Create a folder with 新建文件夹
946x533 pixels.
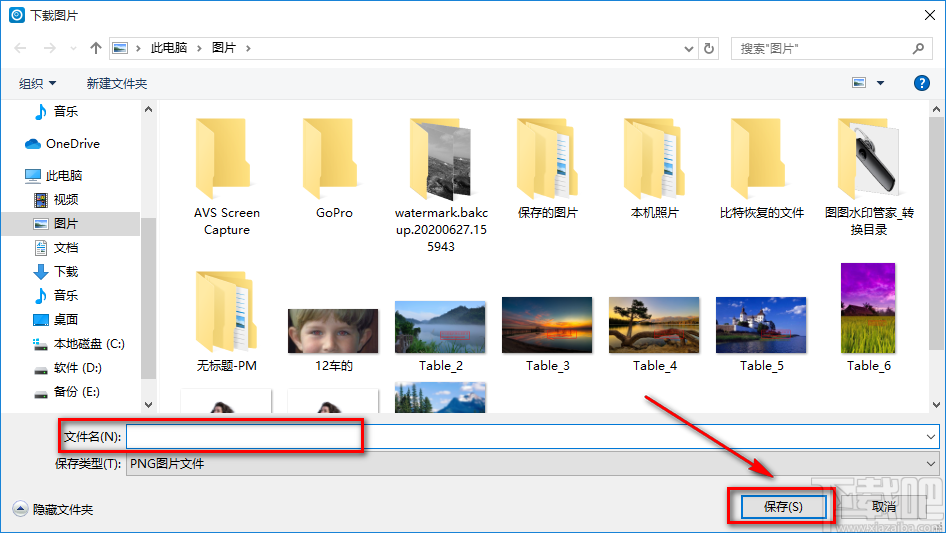pyautogui.click(x=116, y=83)
